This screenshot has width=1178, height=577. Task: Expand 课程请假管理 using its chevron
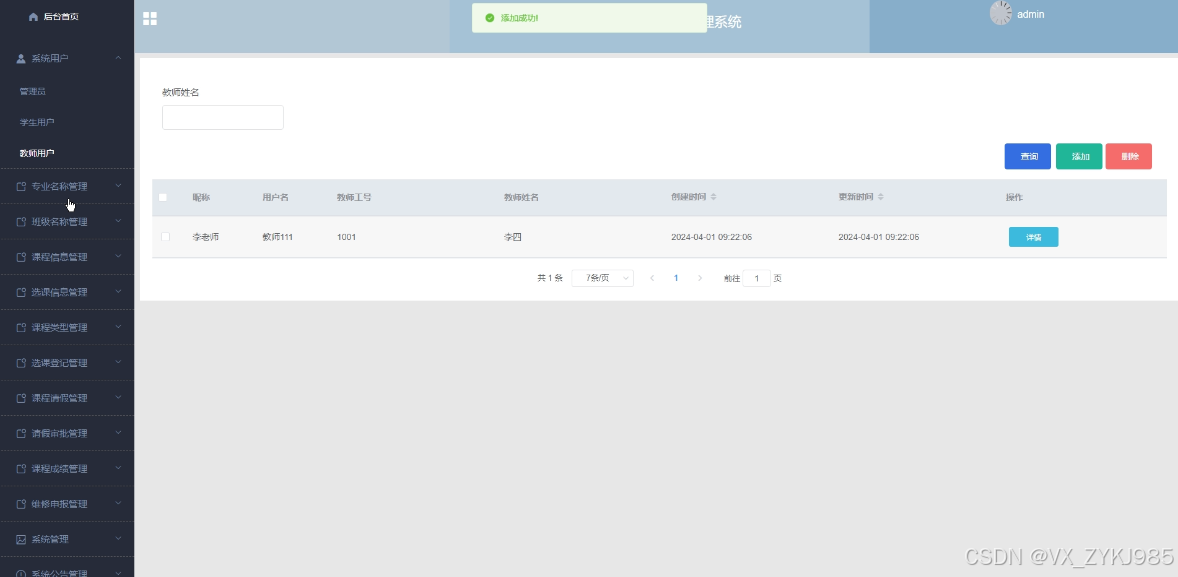click(x=118, y=398)
